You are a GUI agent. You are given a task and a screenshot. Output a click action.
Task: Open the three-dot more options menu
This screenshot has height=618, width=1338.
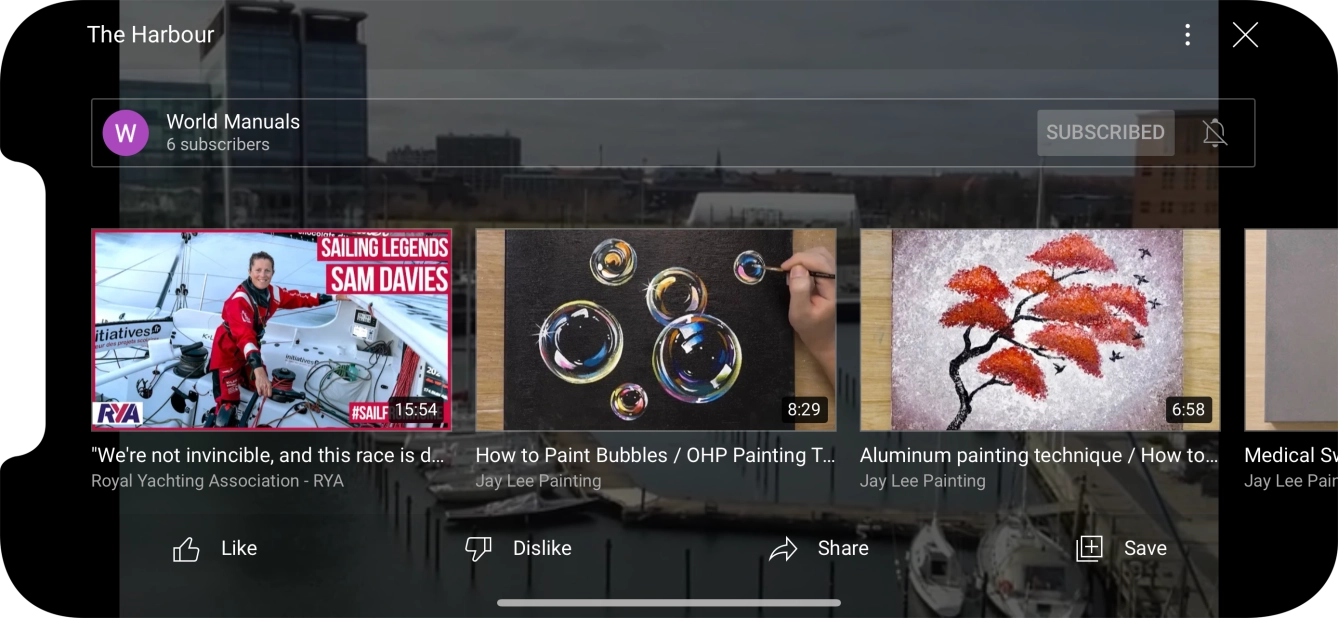click(x=1187, y=35)
